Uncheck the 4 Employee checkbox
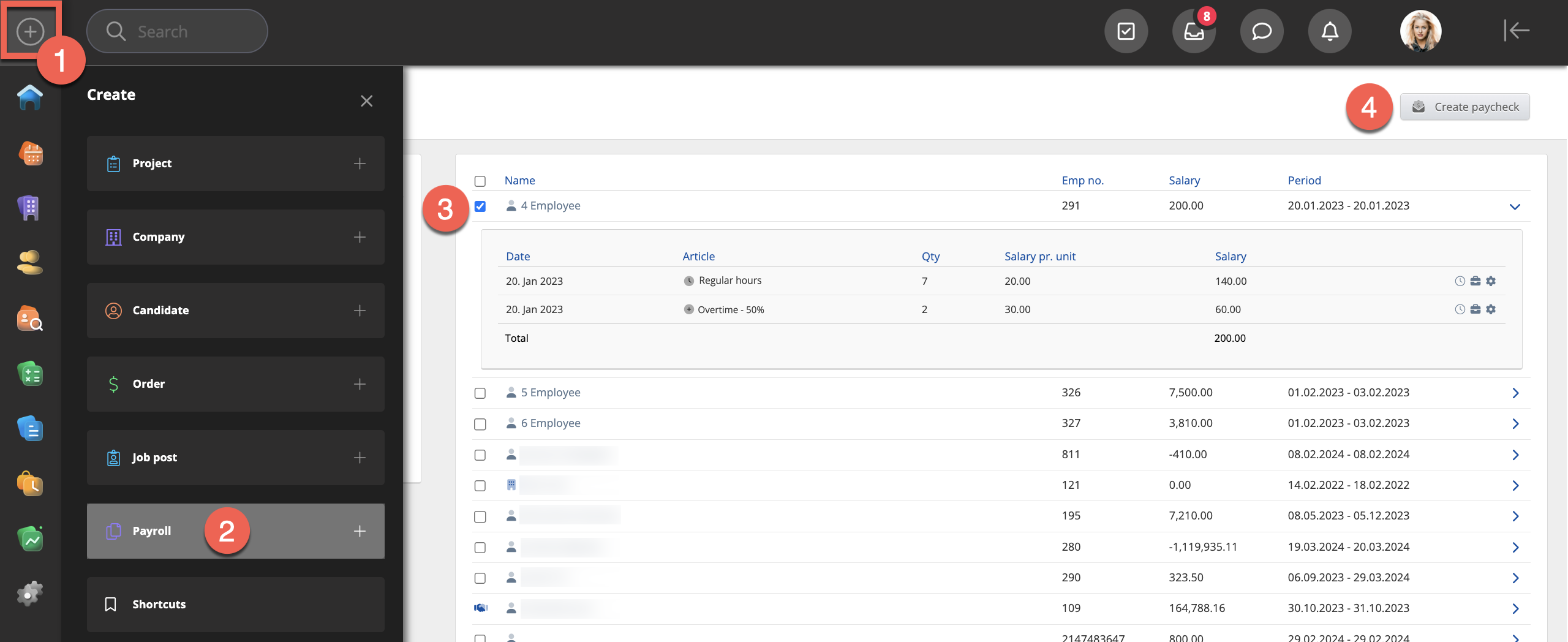Screen dimensions: 1568x642 point(480,206)
